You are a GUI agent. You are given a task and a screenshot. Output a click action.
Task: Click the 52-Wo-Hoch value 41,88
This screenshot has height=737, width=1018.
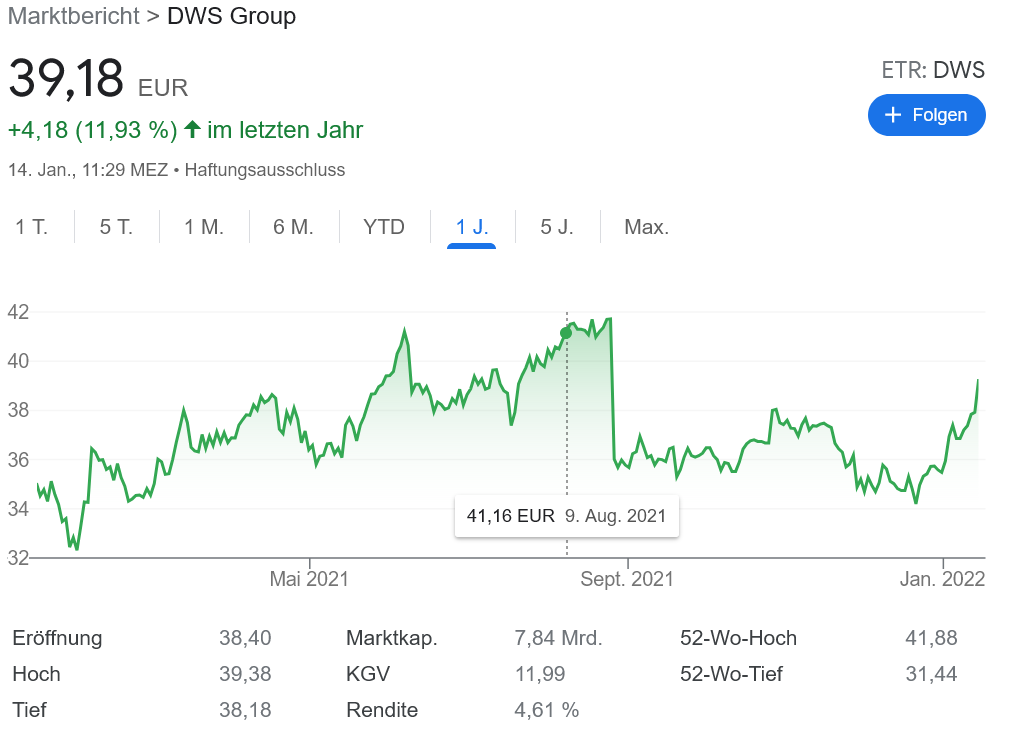click(x=931, y=638)
